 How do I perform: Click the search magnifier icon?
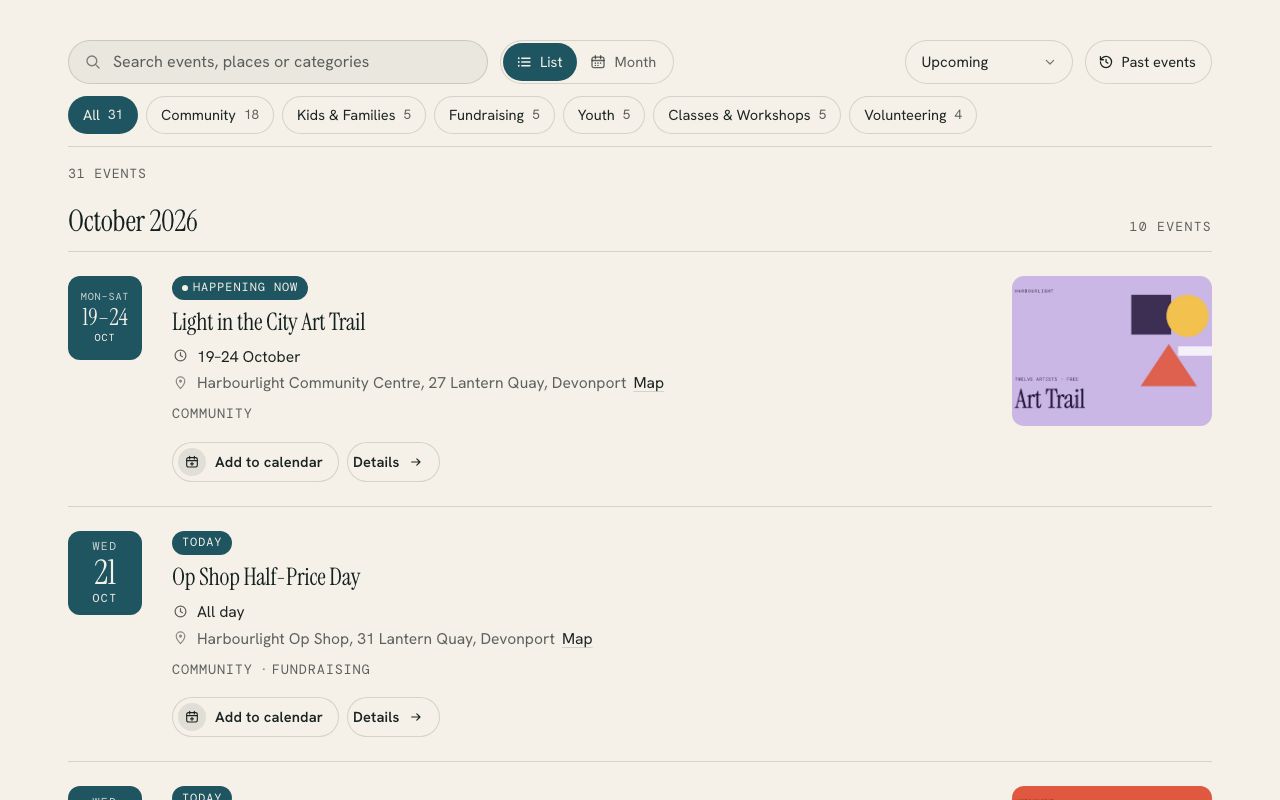93,62
